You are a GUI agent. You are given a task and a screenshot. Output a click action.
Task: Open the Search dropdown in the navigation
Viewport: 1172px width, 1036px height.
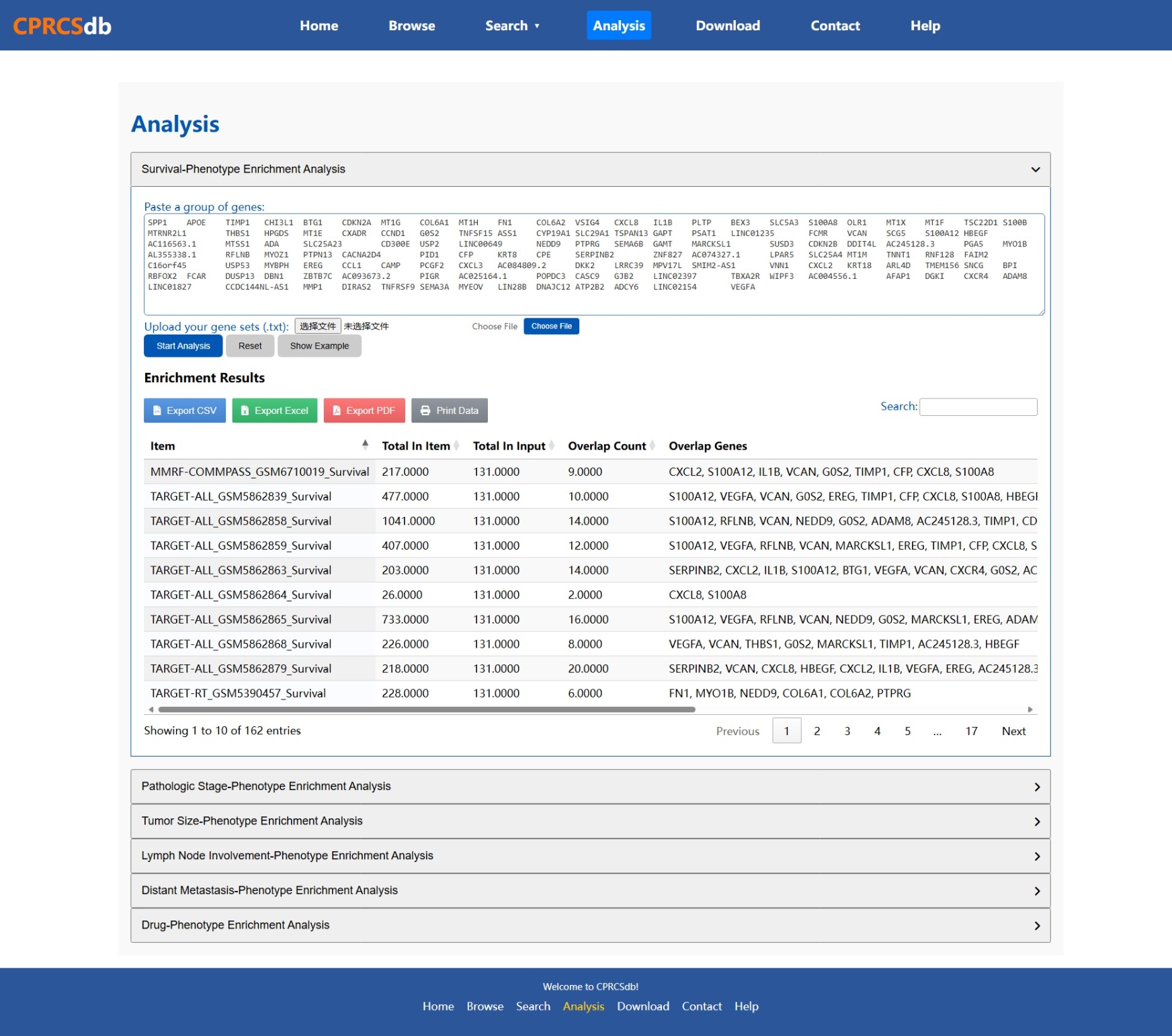pyautogui.click(x=512, y=26)
